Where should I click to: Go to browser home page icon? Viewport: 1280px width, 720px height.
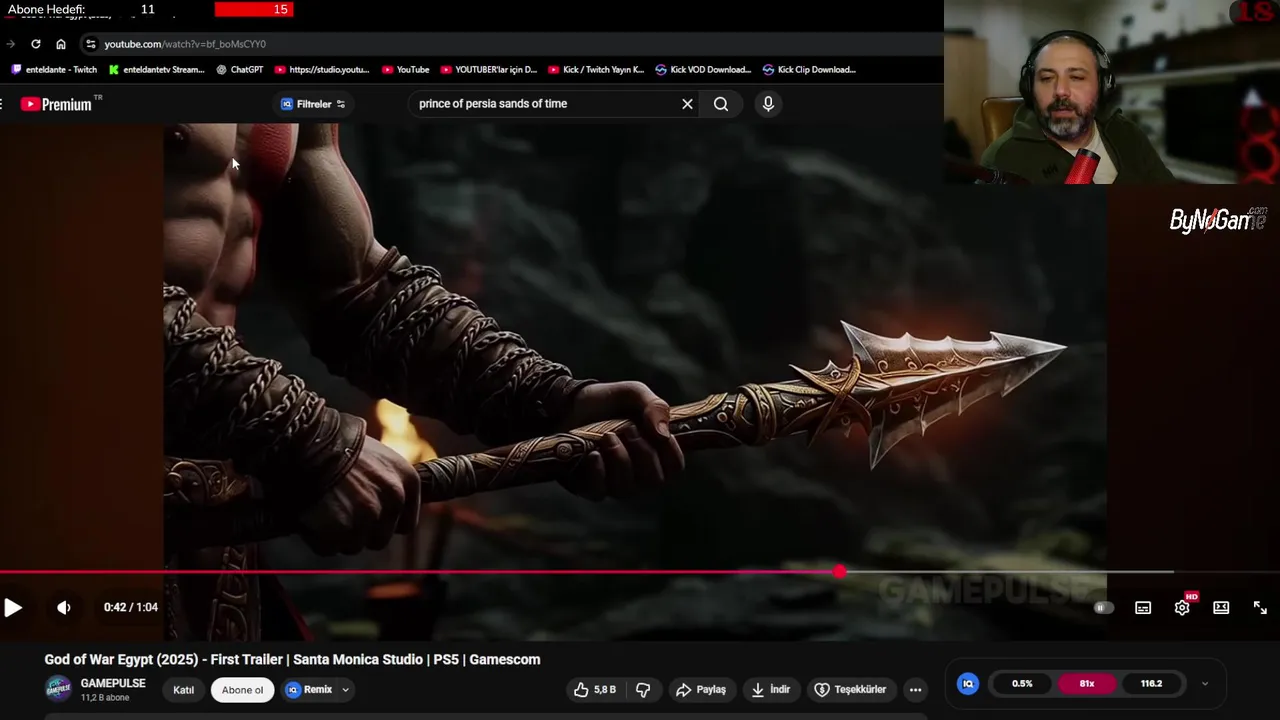[61, 44]
